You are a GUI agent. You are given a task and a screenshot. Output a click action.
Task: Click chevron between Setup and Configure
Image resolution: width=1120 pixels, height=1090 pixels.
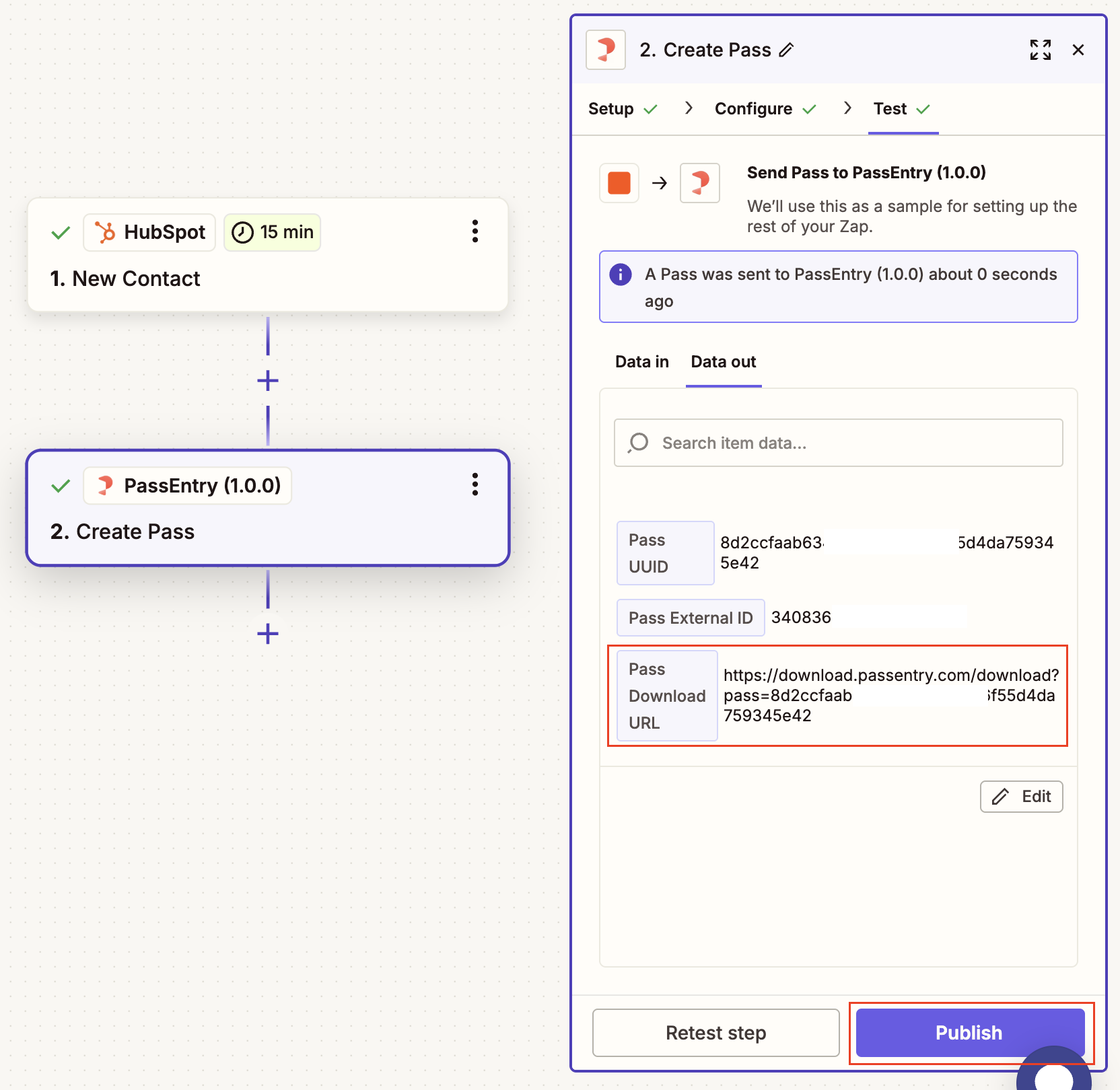(688, 108)
